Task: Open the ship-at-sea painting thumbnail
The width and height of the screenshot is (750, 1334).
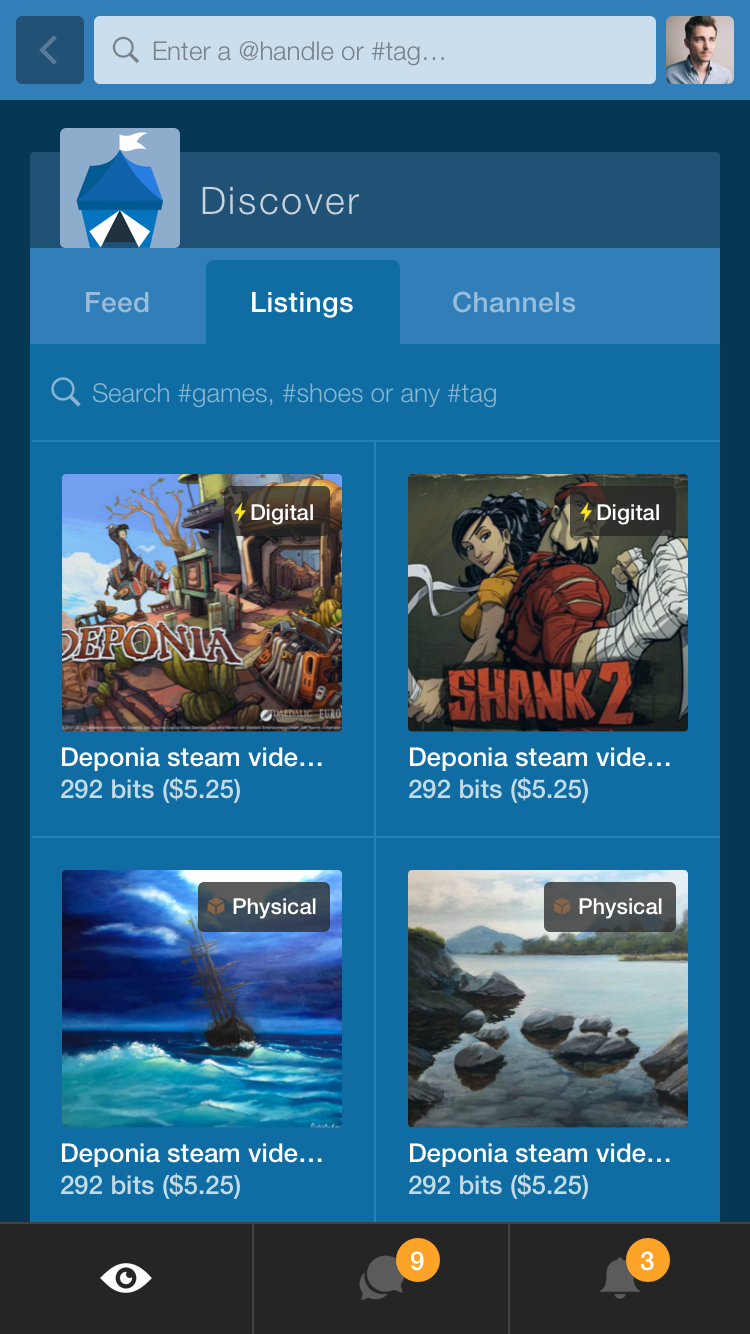Action: [202, 999]
